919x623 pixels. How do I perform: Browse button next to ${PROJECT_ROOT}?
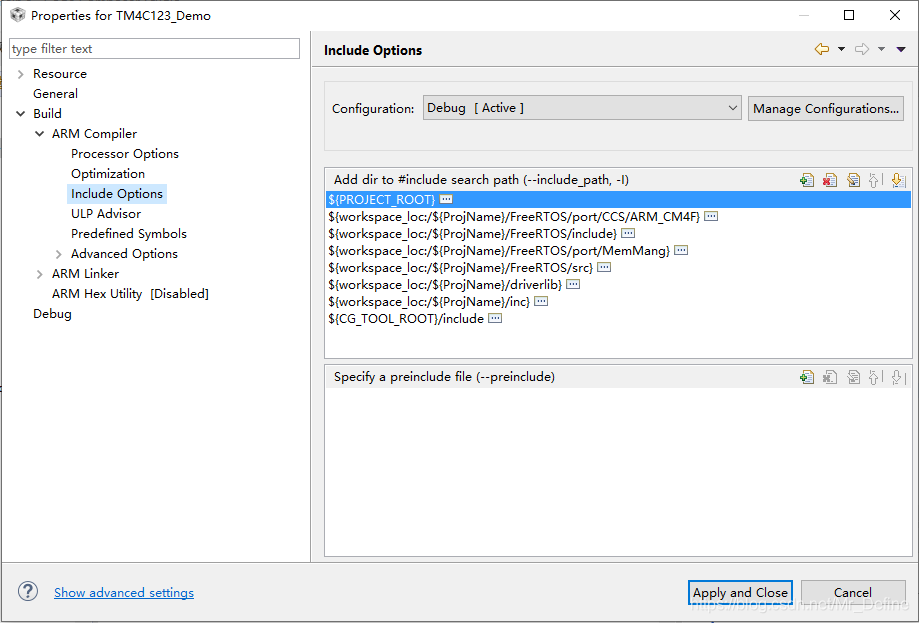(446, 199)
